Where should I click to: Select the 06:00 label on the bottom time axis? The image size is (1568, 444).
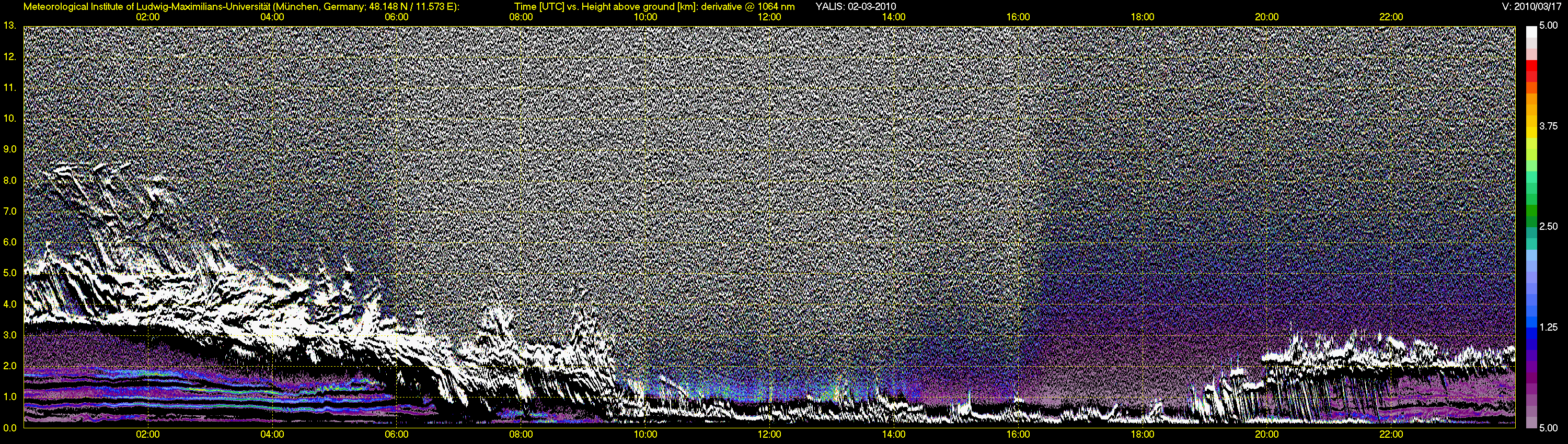(x=396, y=435)
